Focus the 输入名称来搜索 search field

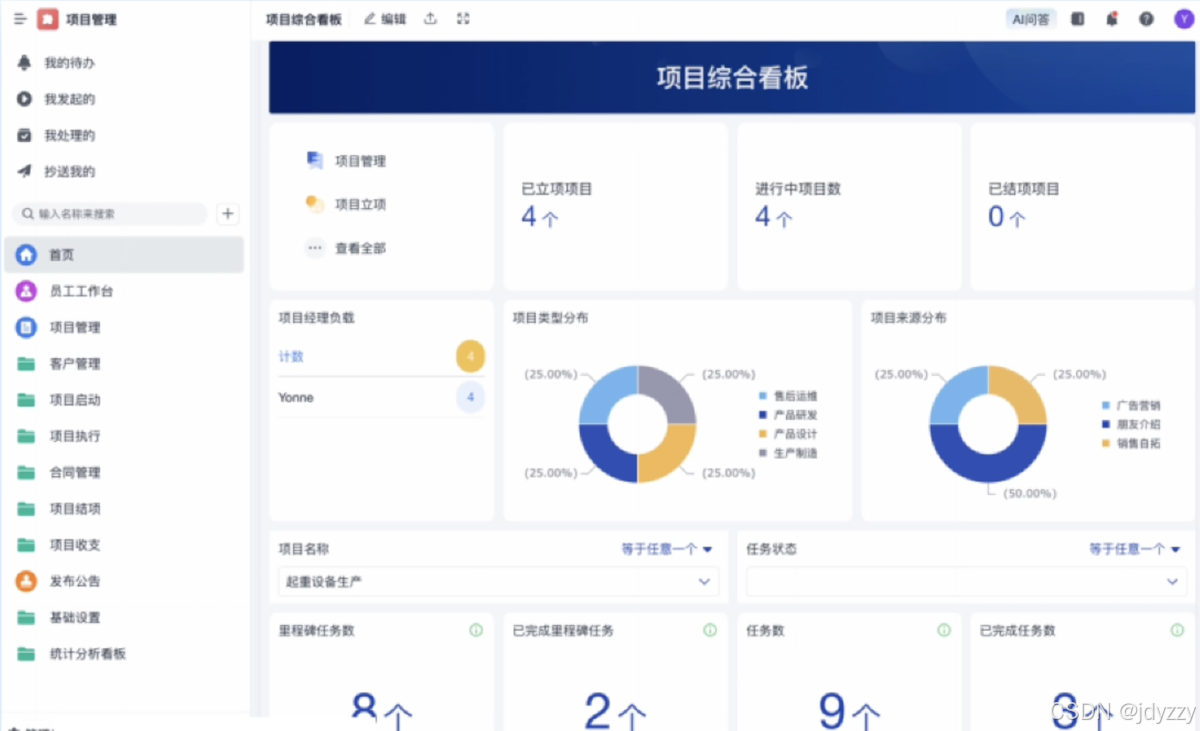(x=110, y=213)
